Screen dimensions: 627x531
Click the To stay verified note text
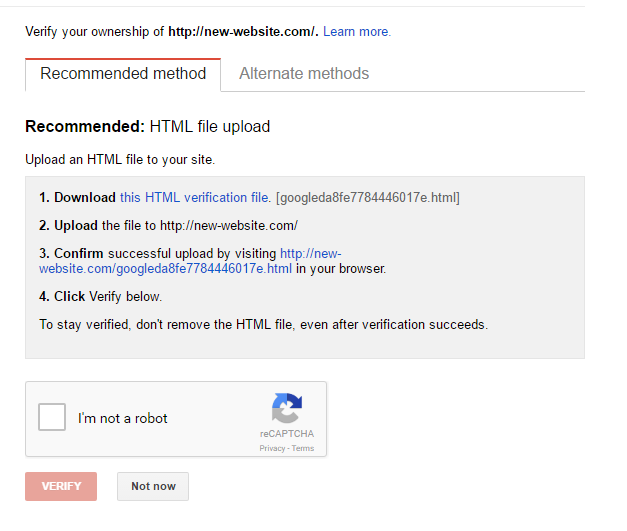264,324
